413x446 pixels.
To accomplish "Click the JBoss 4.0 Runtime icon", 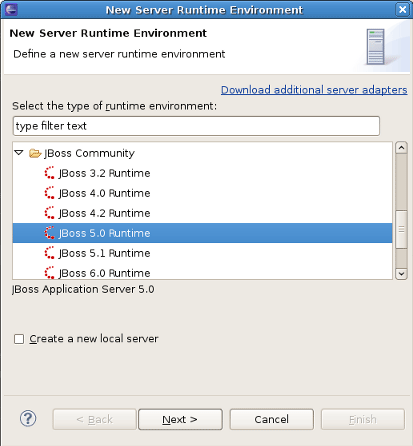I will (x=49, y=193).
